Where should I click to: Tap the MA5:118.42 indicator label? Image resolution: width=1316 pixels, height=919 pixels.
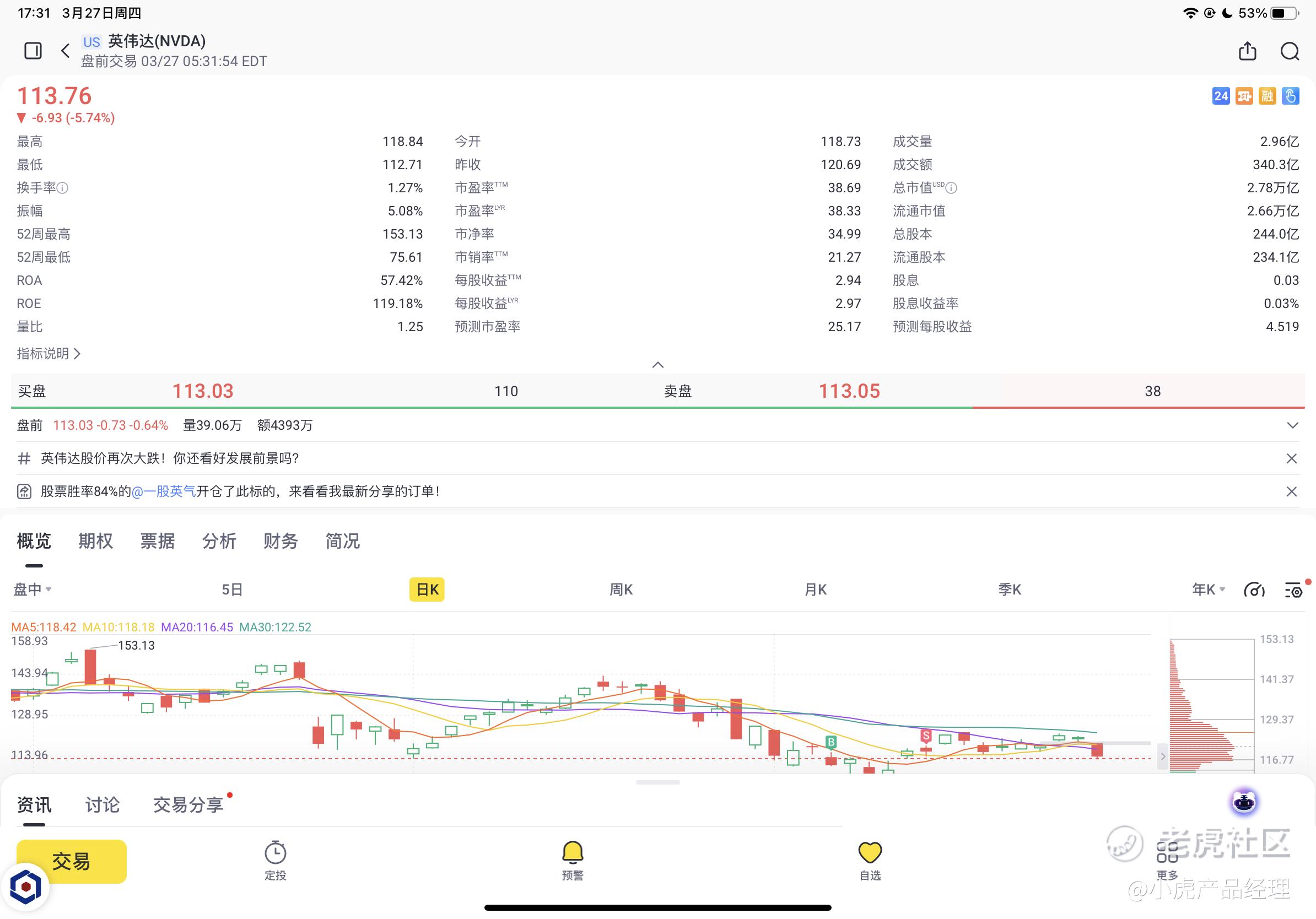click(x=44, y=628)
